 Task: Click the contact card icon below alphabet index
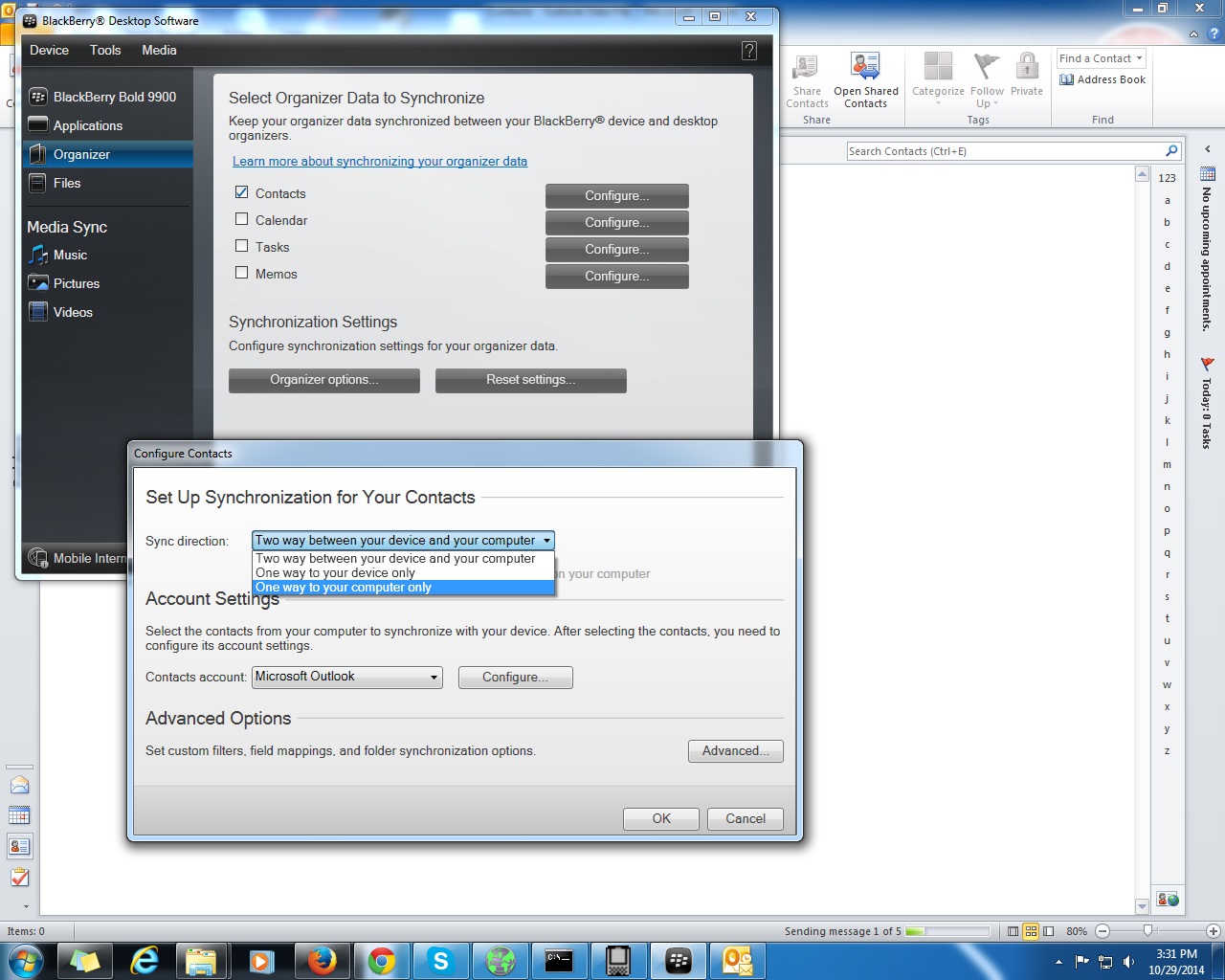coord(1168,900)
